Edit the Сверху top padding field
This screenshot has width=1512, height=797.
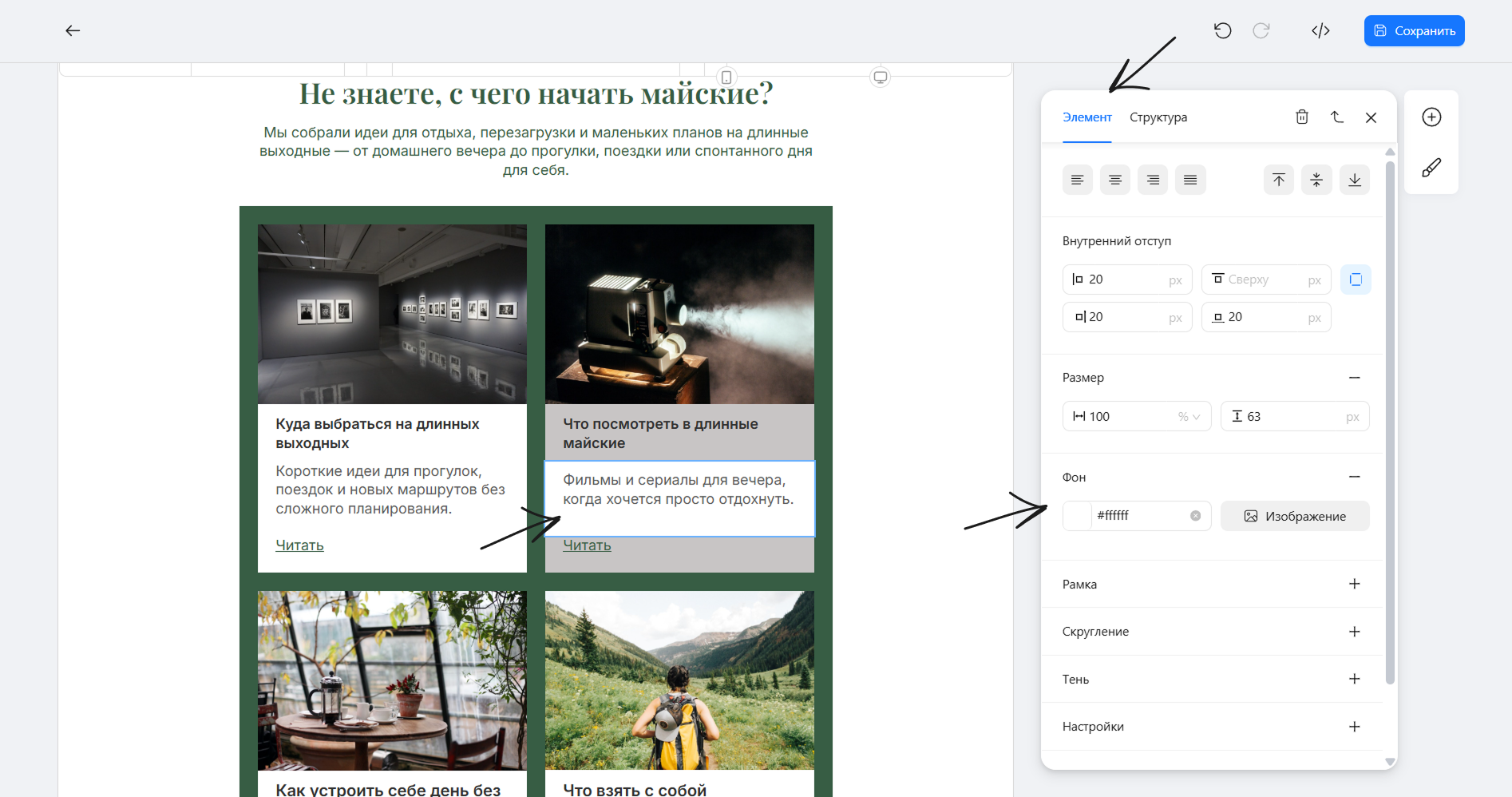(1266, 280)
